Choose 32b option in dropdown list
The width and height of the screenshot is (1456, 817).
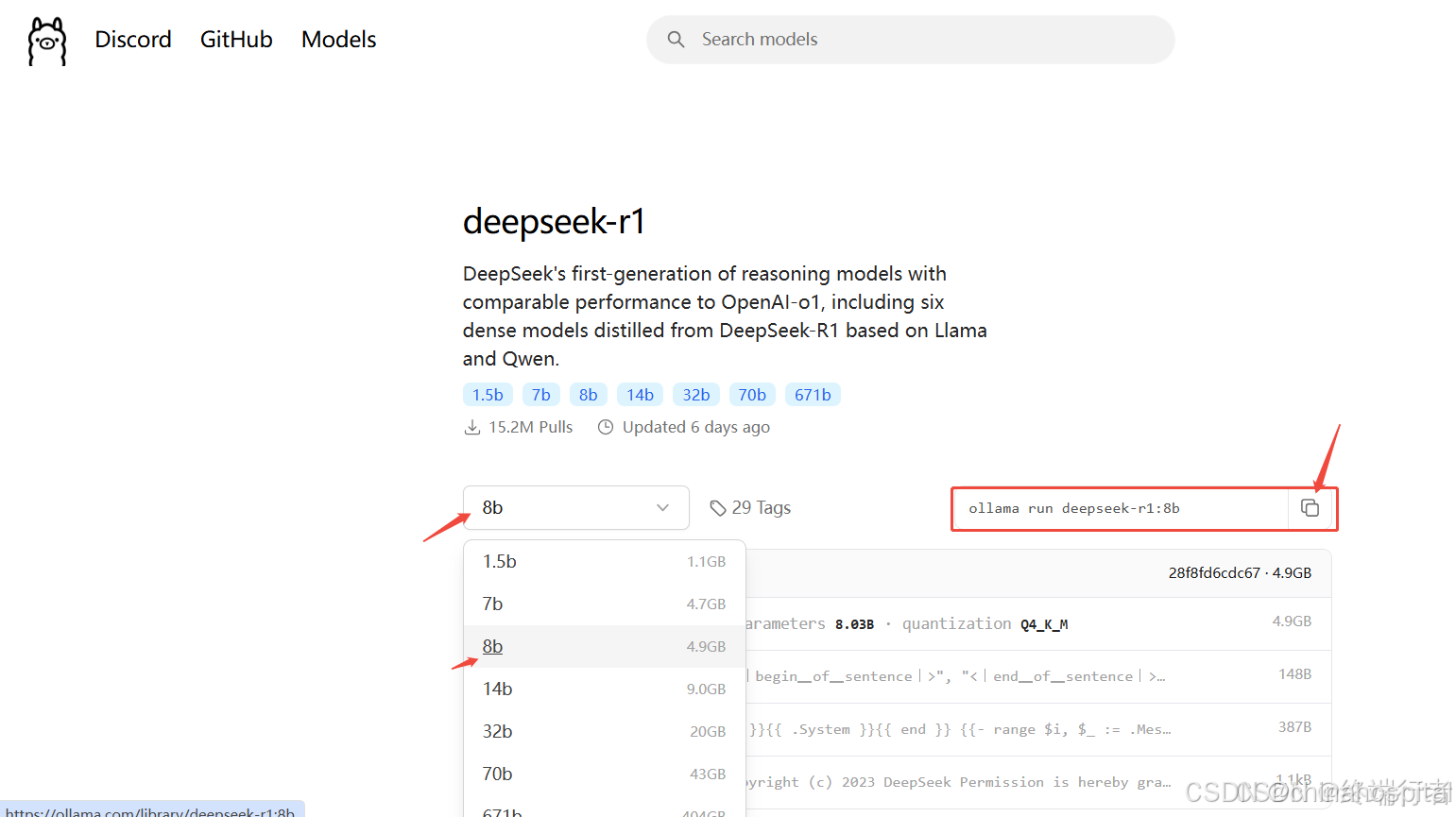coord(605,732)
